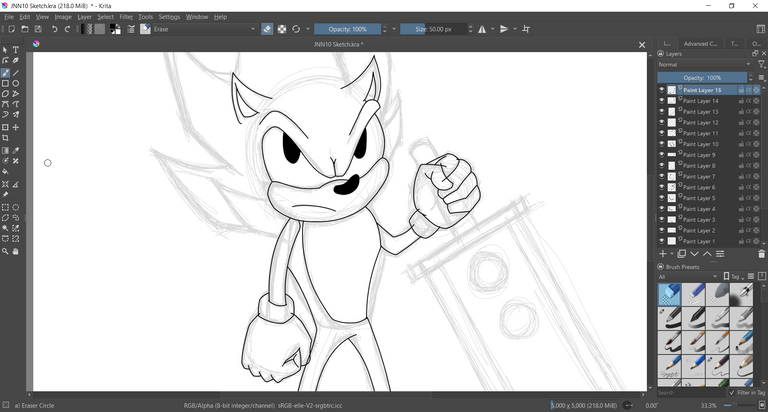This screenshot has width=768, height=412.
Task: Click the Save document icon
Action: (x=38, y=29)
